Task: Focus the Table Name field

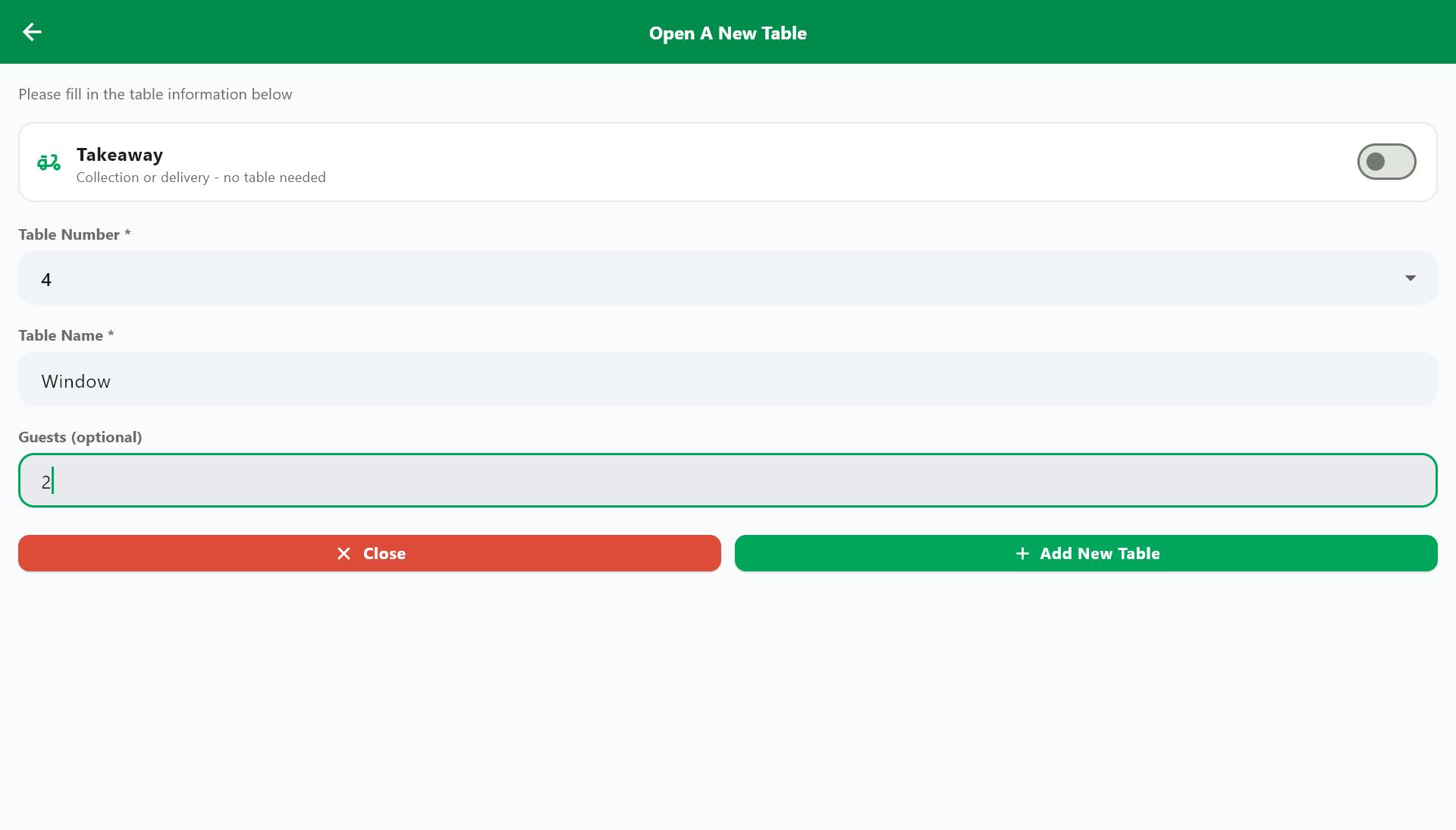Action: 728,379
